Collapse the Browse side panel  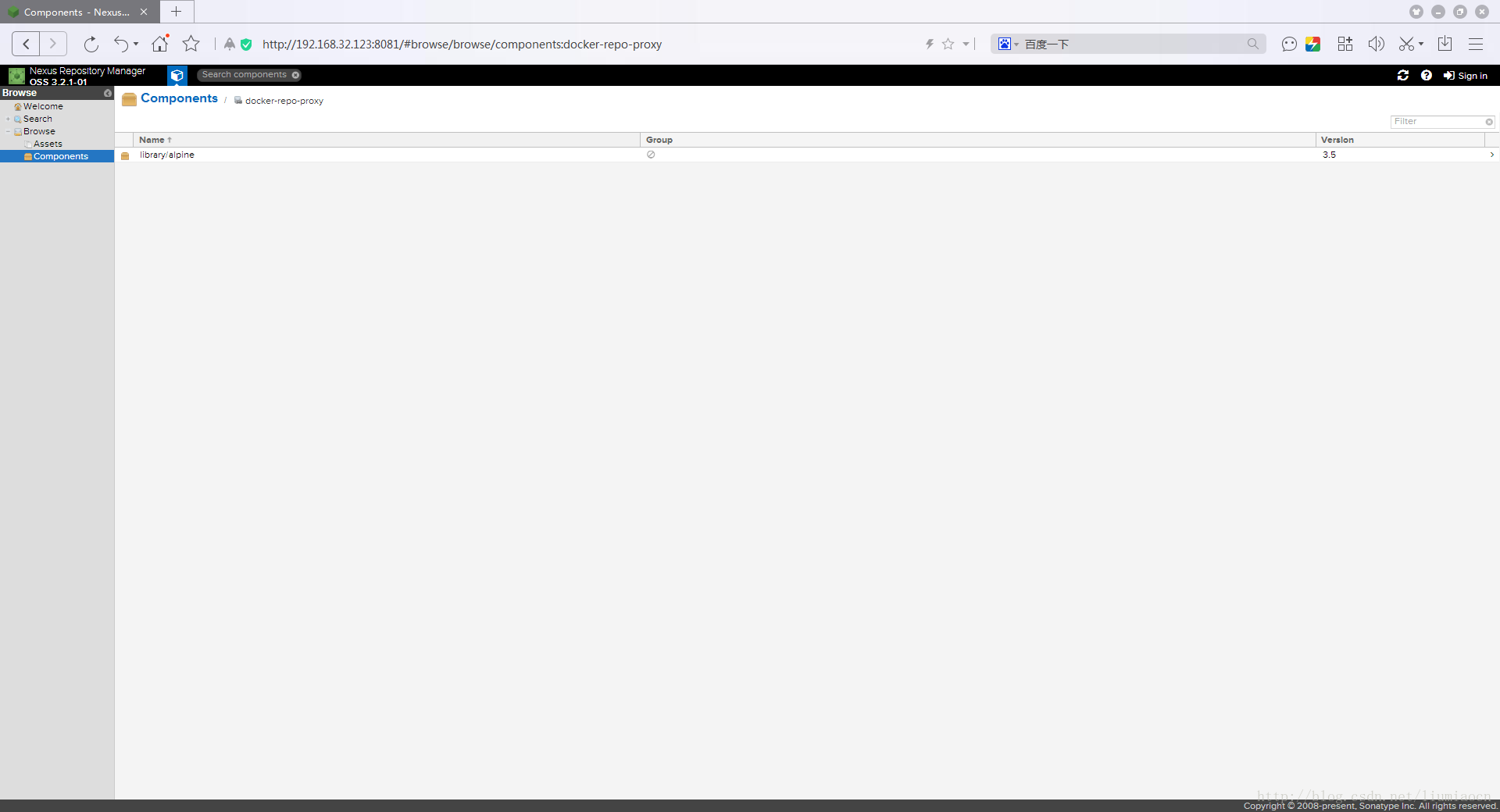pyautogui.click(x=108, y=93)
